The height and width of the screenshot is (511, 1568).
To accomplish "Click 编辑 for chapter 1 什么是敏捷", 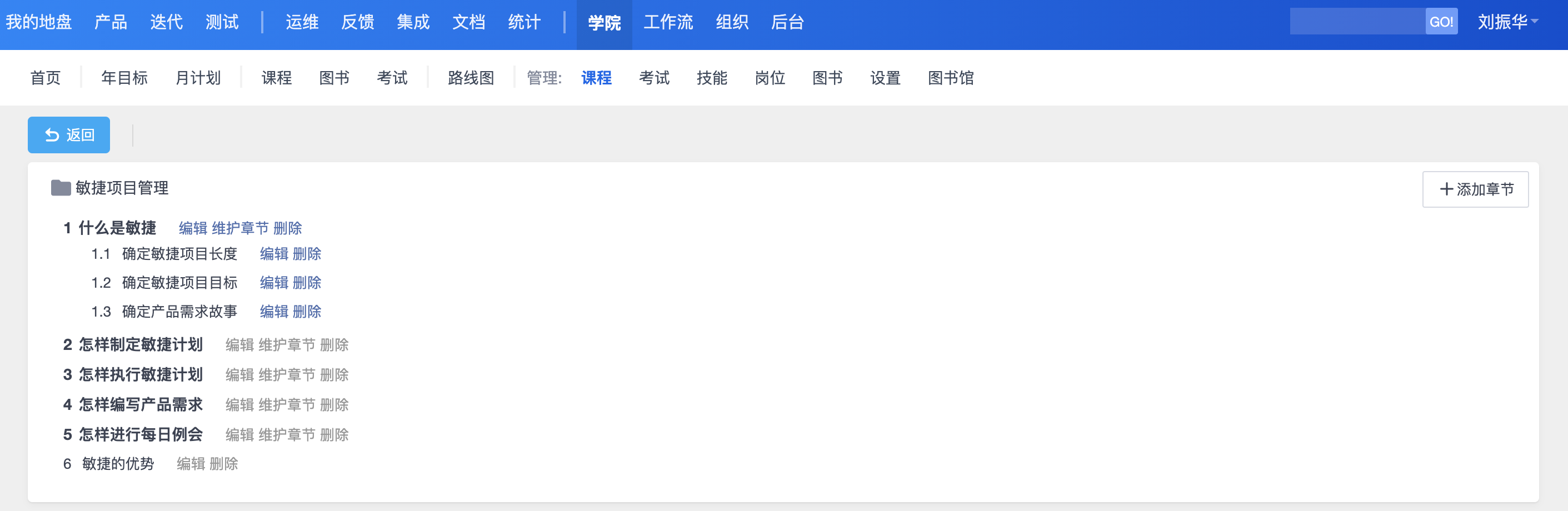I will point(193,228).
